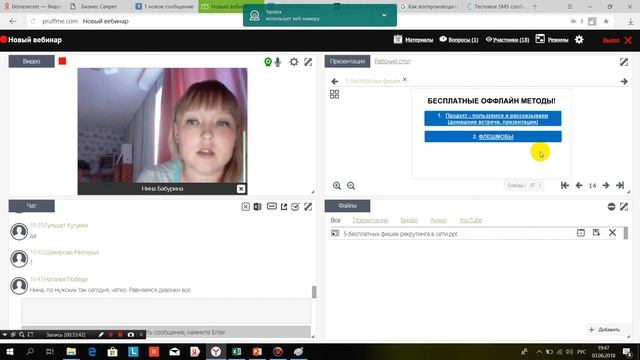
Task: Click Наталья Победа's name in chat
Action: [x=65, y=279]
